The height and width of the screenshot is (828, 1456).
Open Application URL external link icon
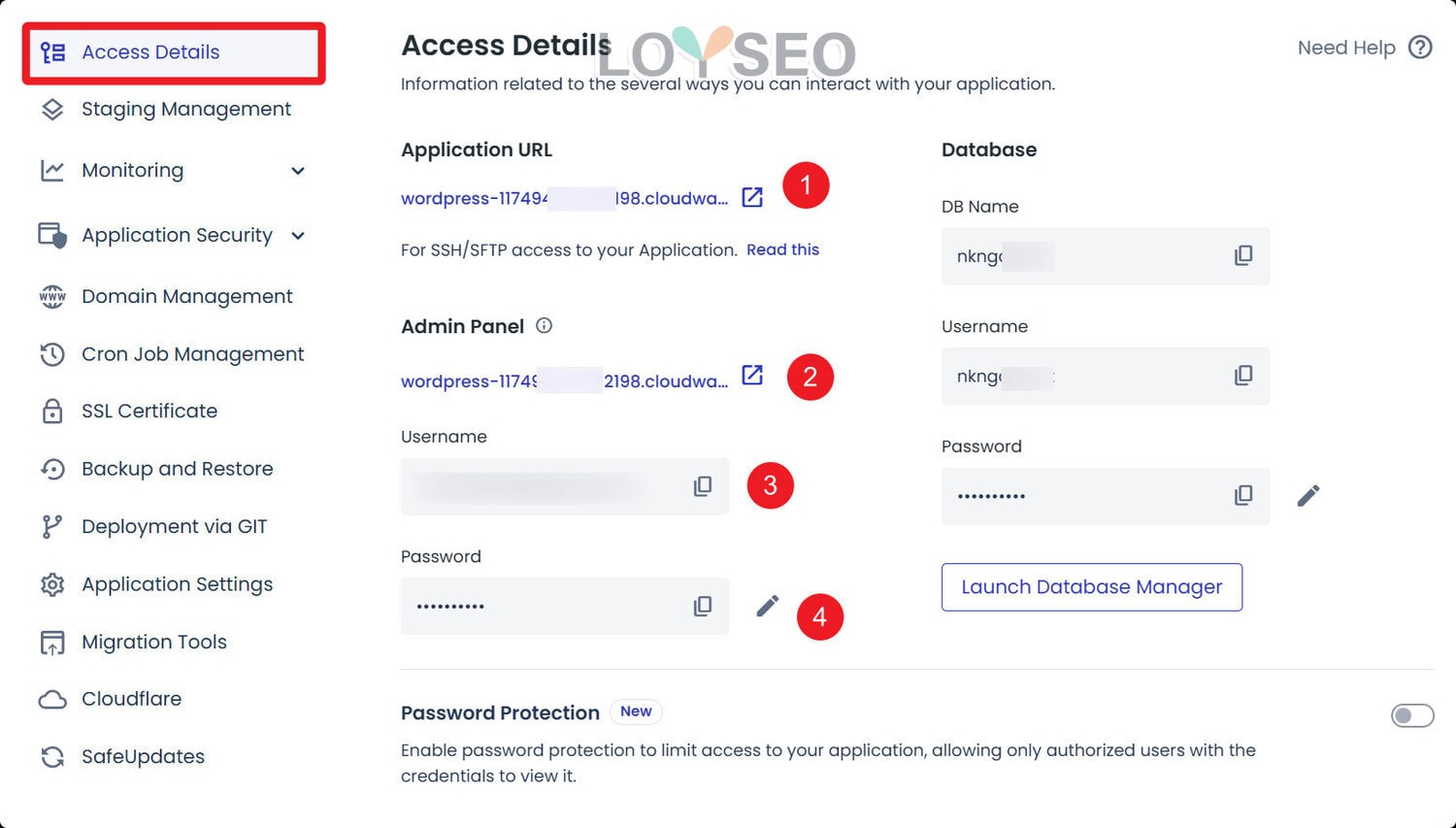point(752,198)
